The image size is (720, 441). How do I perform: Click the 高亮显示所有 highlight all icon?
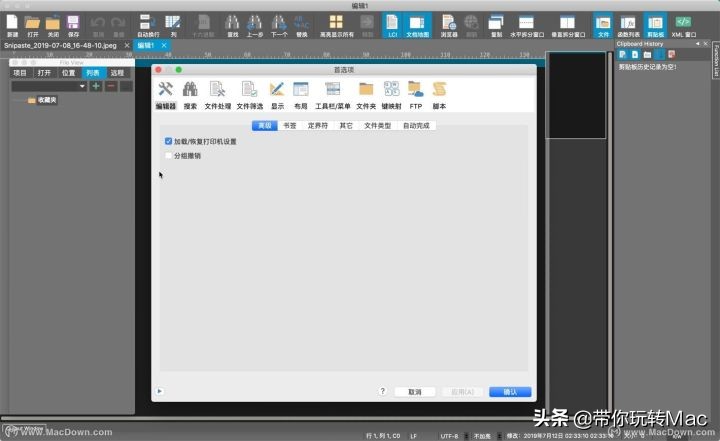click(x=337, y=25)
